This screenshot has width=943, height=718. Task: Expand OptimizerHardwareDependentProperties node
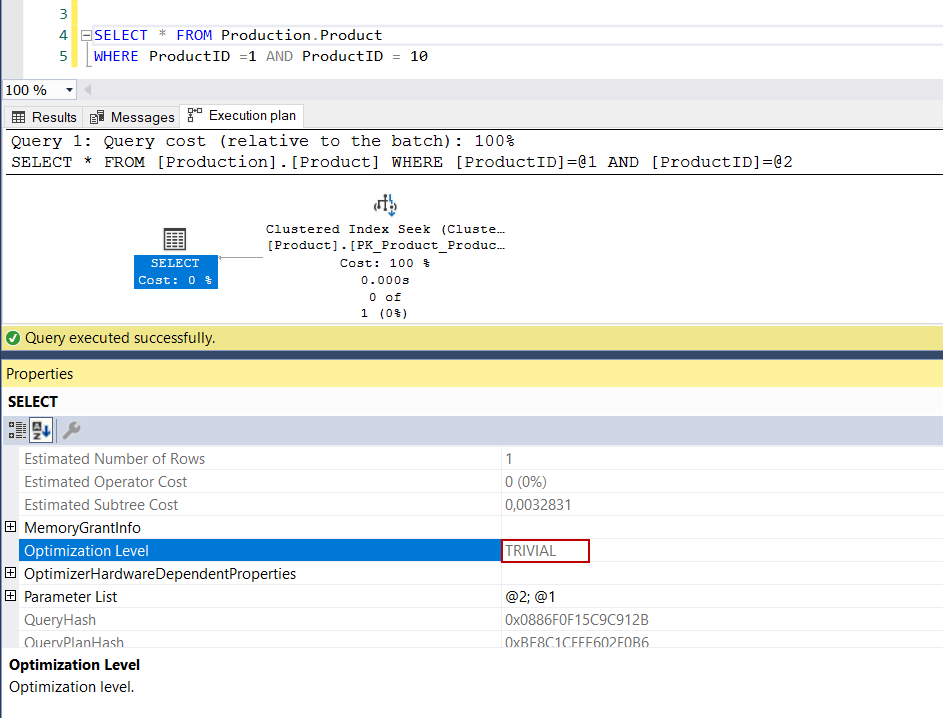click(x=11, y=573)
